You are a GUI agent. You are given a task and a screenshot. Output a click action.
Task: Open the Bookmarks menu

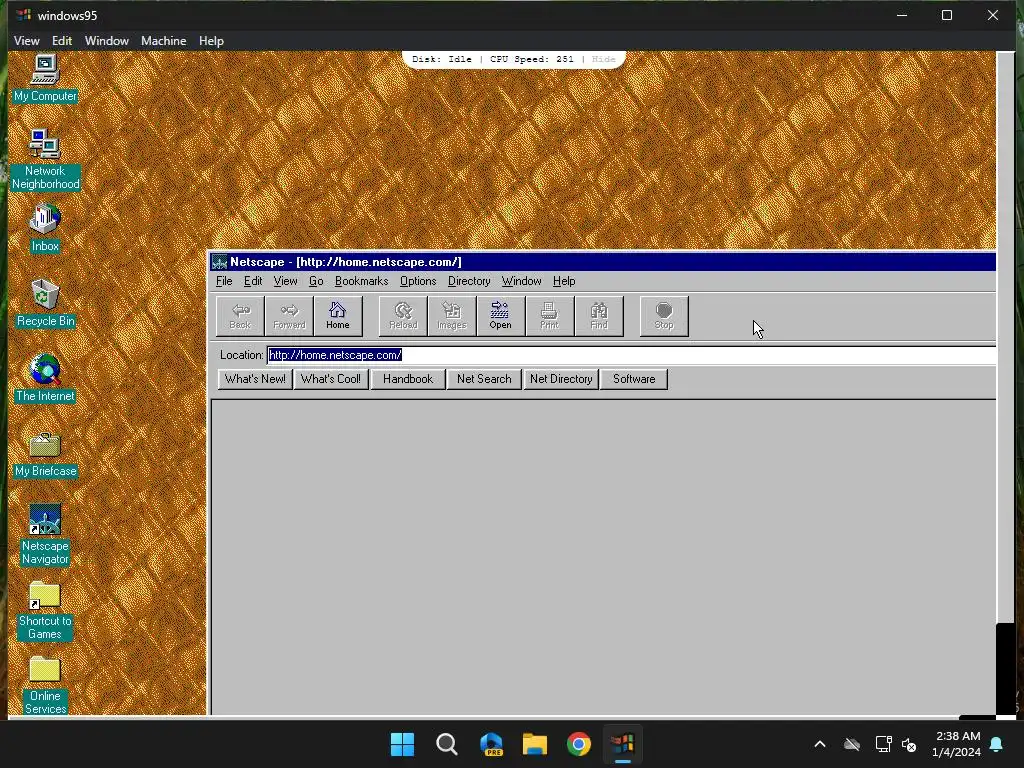[361, 281]
